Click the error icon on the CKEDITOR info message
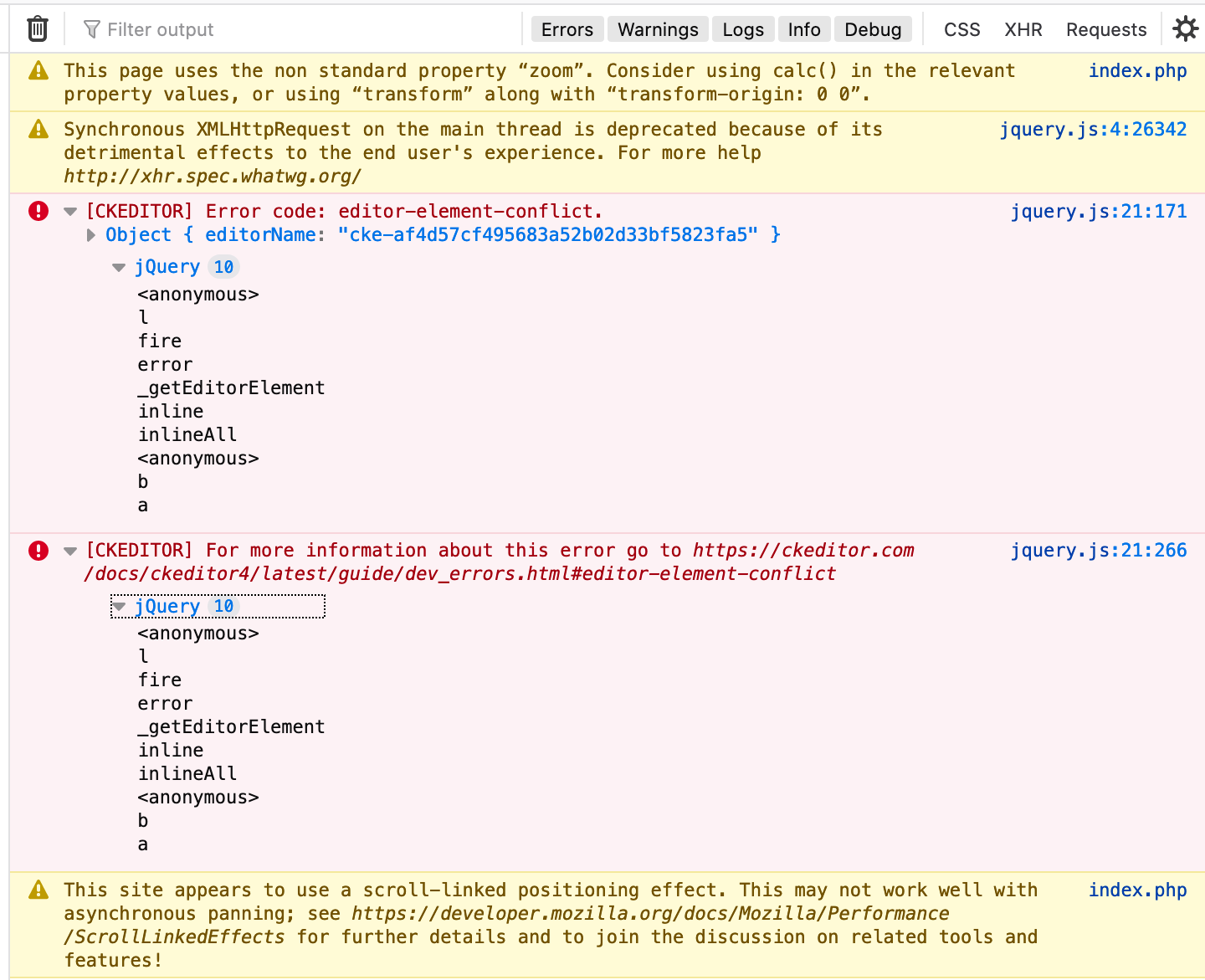Viewport: 1205px width, 980px height. 38,551
